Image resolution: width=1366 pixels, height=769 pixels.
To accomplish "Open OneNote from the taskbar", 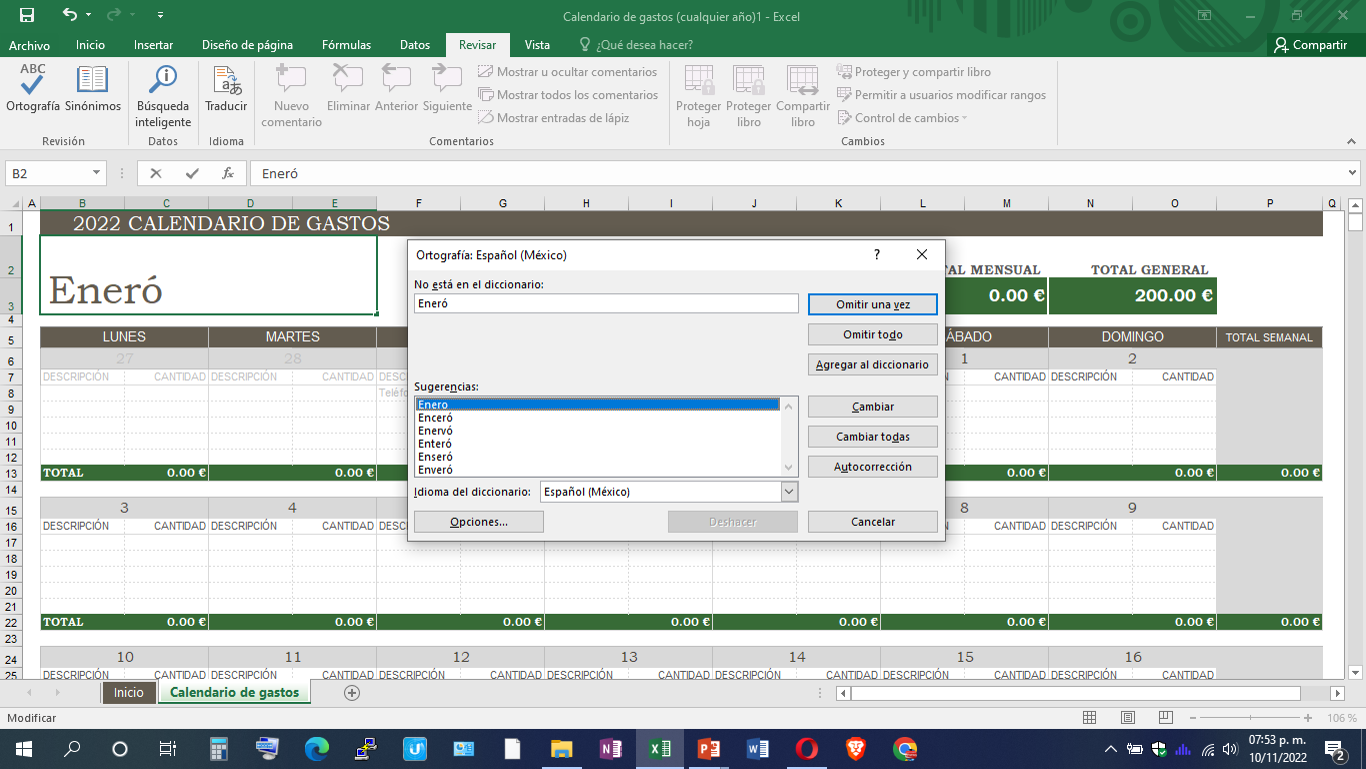I will 610,748.
